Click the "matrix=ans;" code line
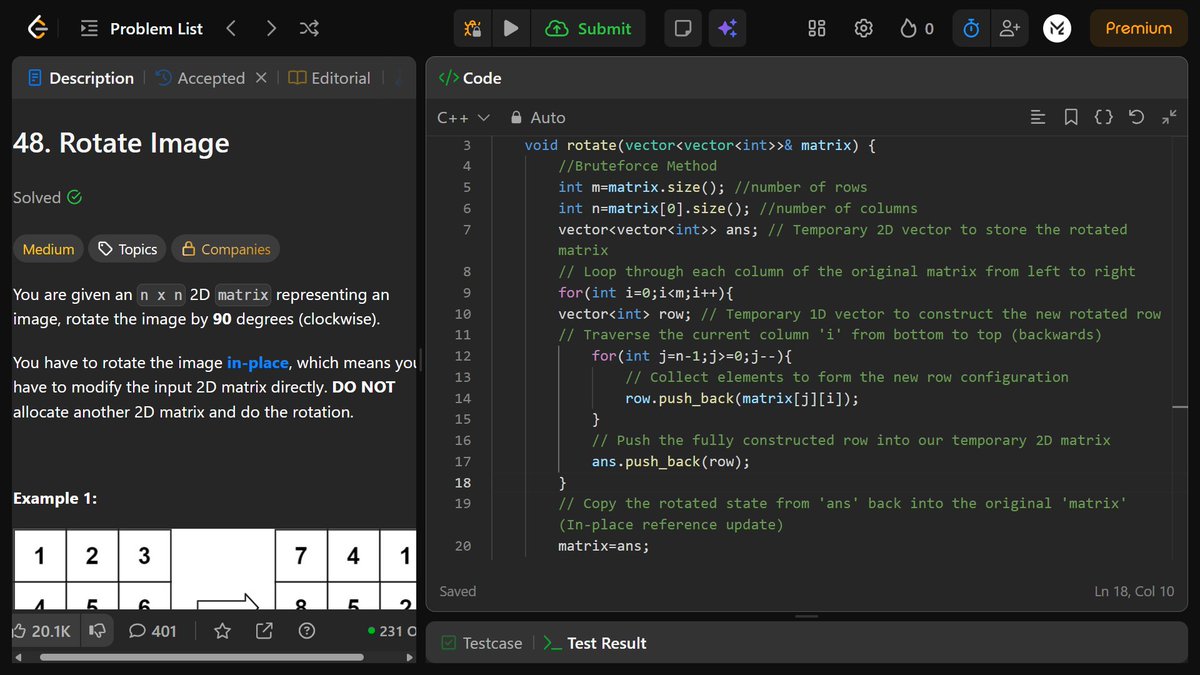This screenshot has height=675, width=1200. pyautogui.click(x=604, y=546)
